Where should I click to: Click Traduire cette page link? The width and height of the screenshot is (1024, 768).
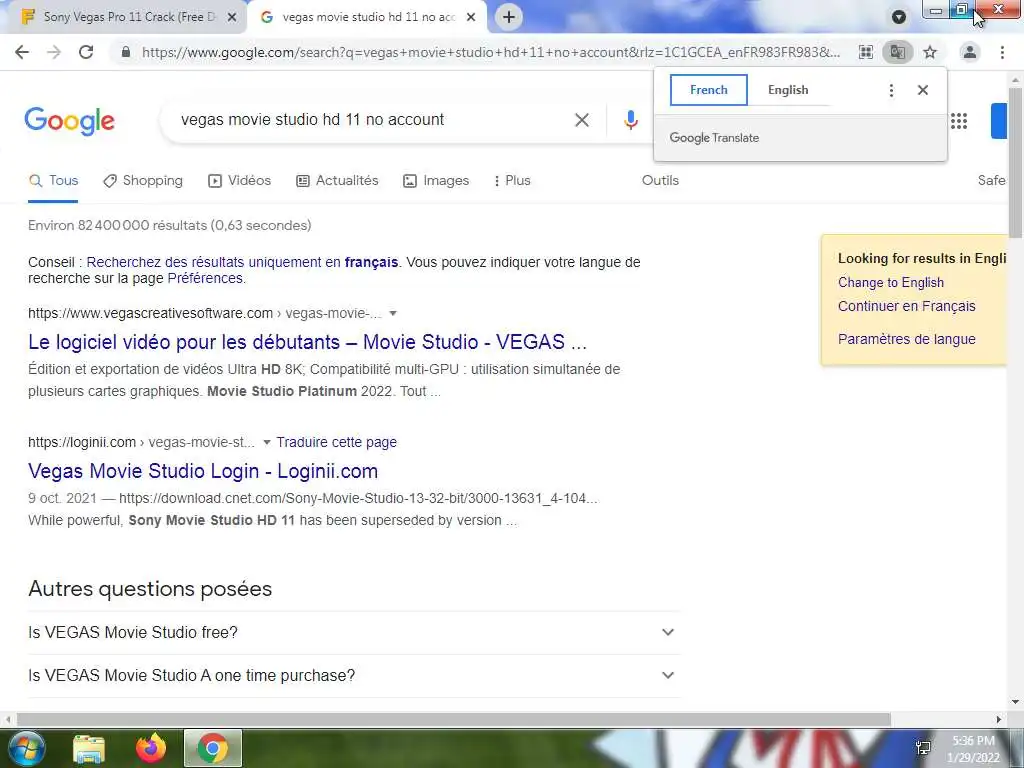point(336,443)
